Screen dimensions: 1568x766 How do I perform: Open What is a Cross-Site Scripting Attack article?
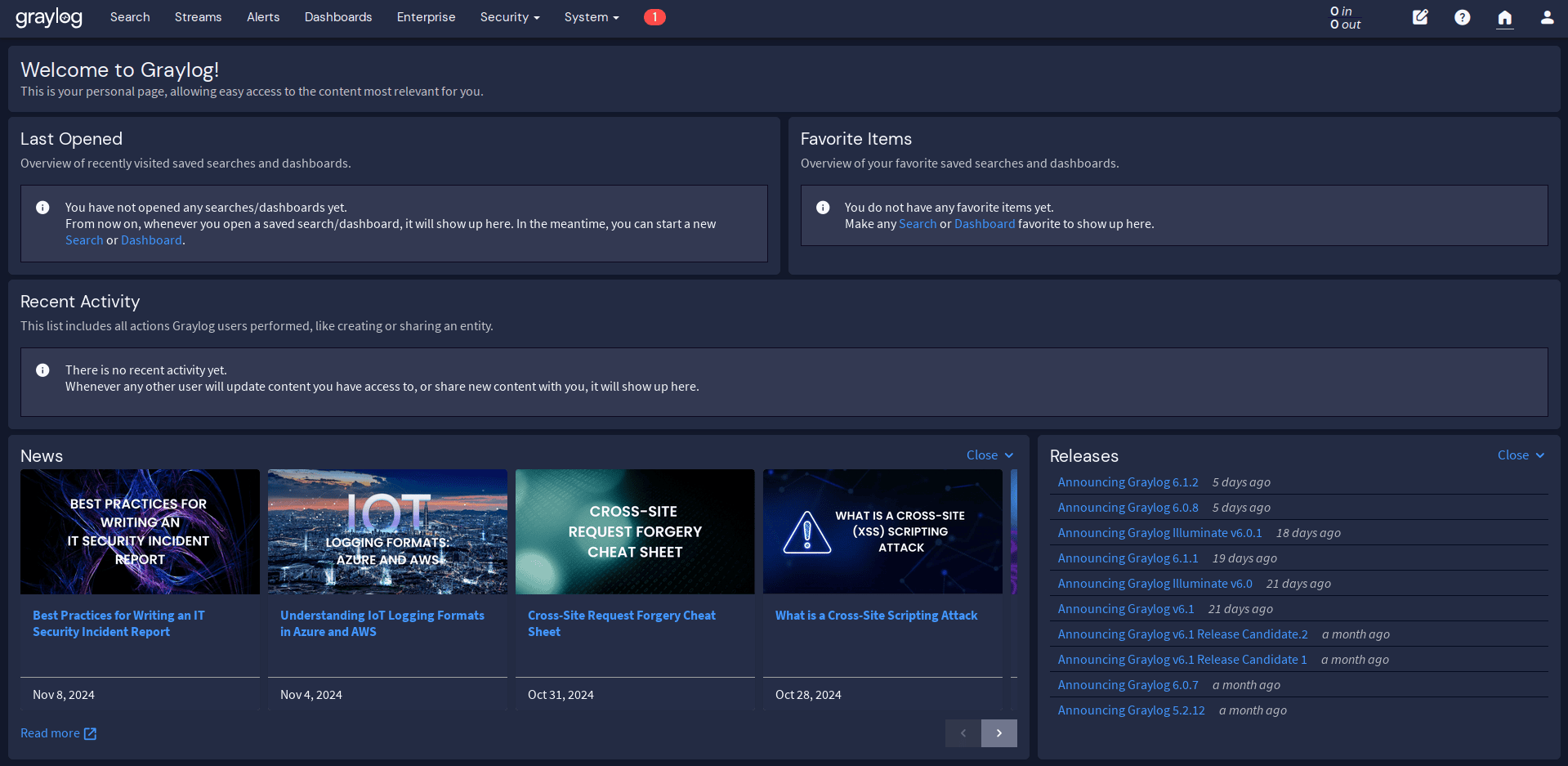pos(876,616)
